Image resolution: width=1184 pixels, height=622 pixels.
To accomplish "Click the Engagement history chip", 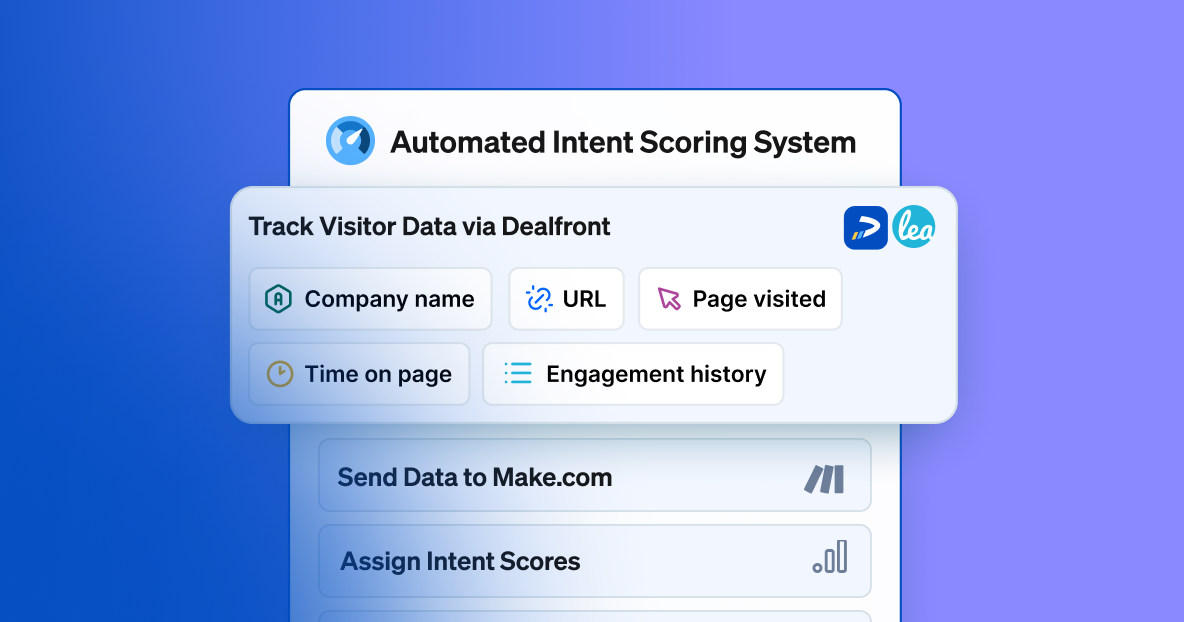I will tap(633, 373).
